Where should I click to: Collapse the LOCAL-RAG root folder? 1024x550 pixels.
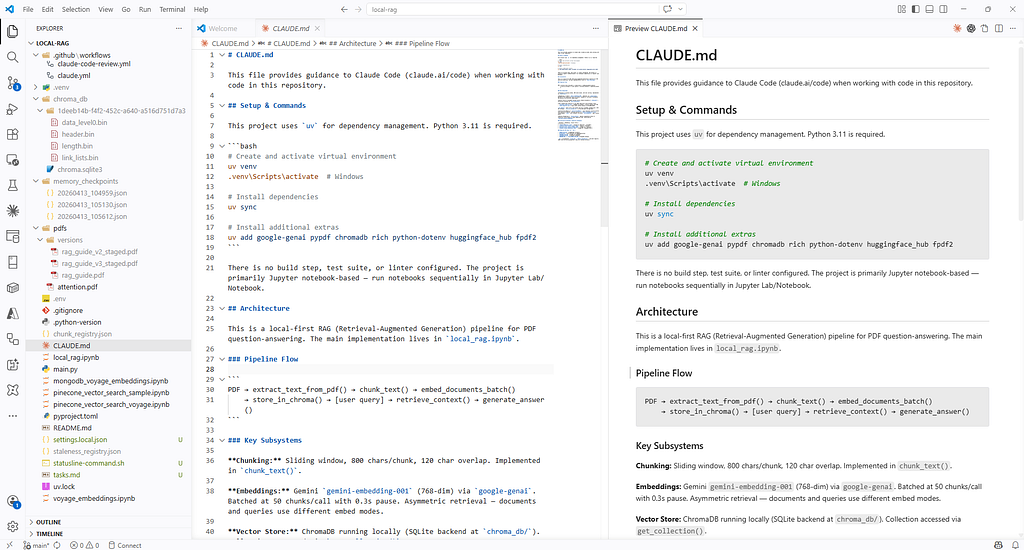tap(31, 43)
